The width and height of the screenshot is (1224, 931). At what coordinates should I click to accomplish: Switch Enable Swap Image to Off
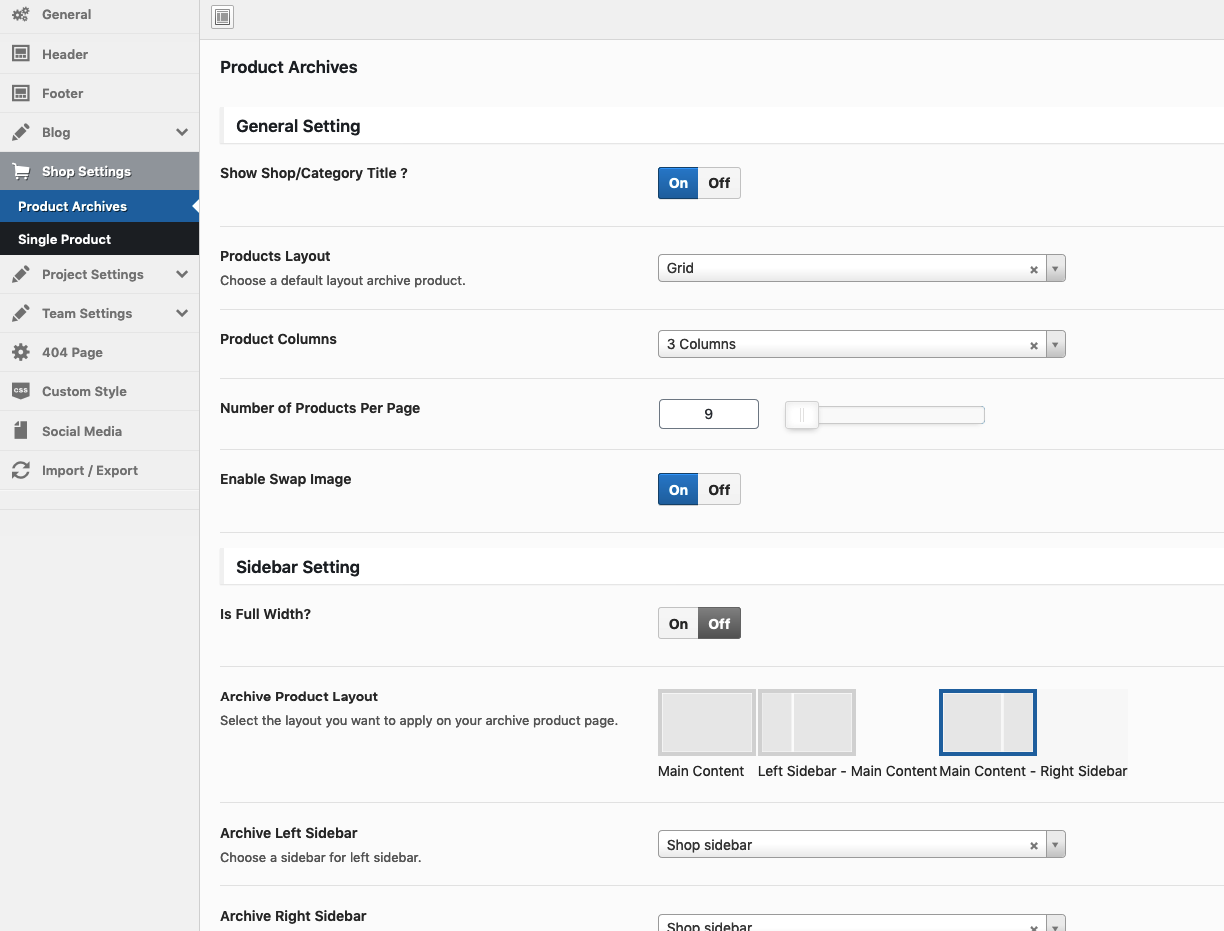[x=719, y=490]
